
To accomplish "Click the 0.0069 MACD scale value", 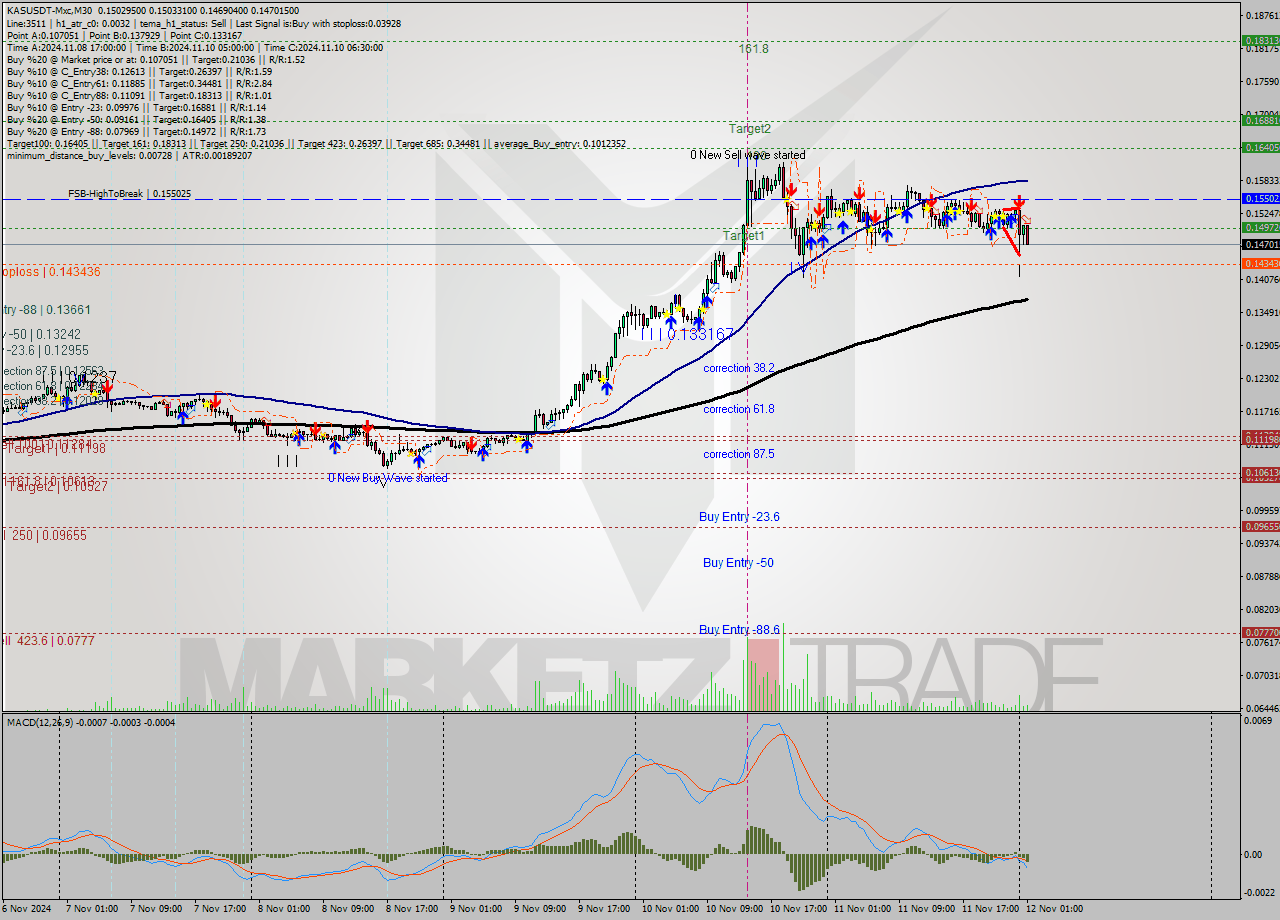I will click(x=1258, y=721).
